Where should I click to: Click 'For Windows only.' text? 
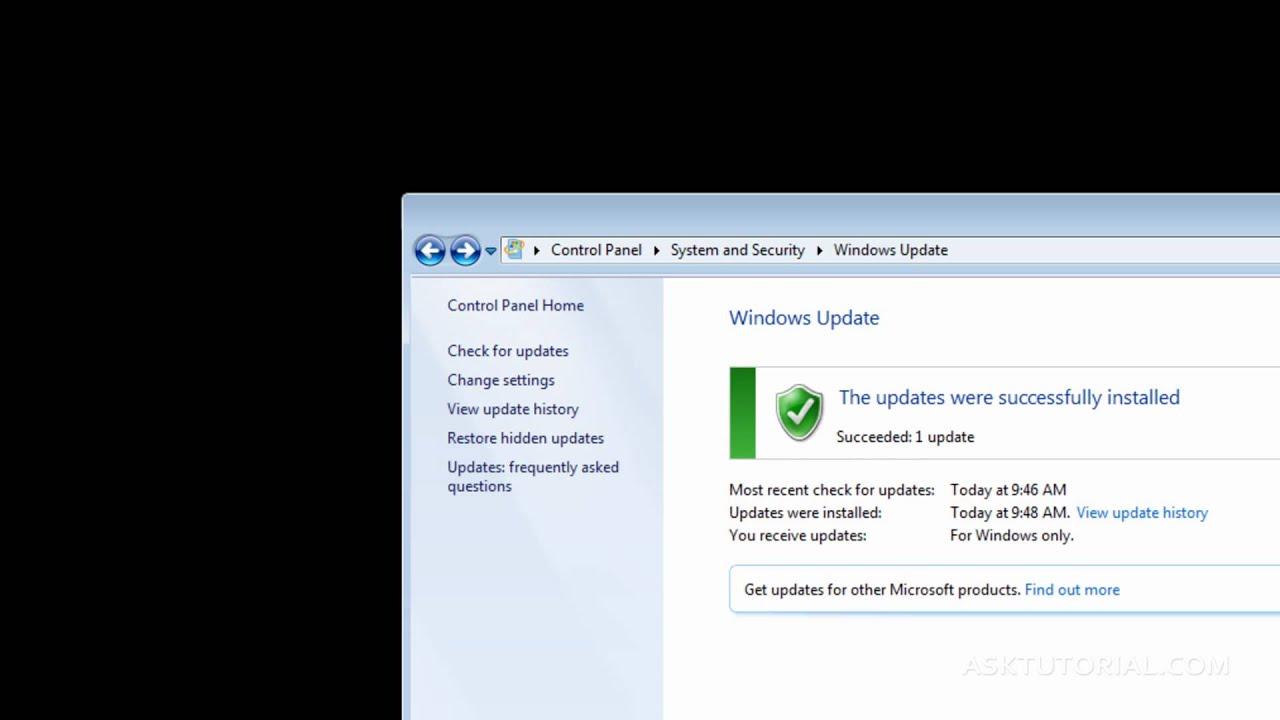(1012, 535)
